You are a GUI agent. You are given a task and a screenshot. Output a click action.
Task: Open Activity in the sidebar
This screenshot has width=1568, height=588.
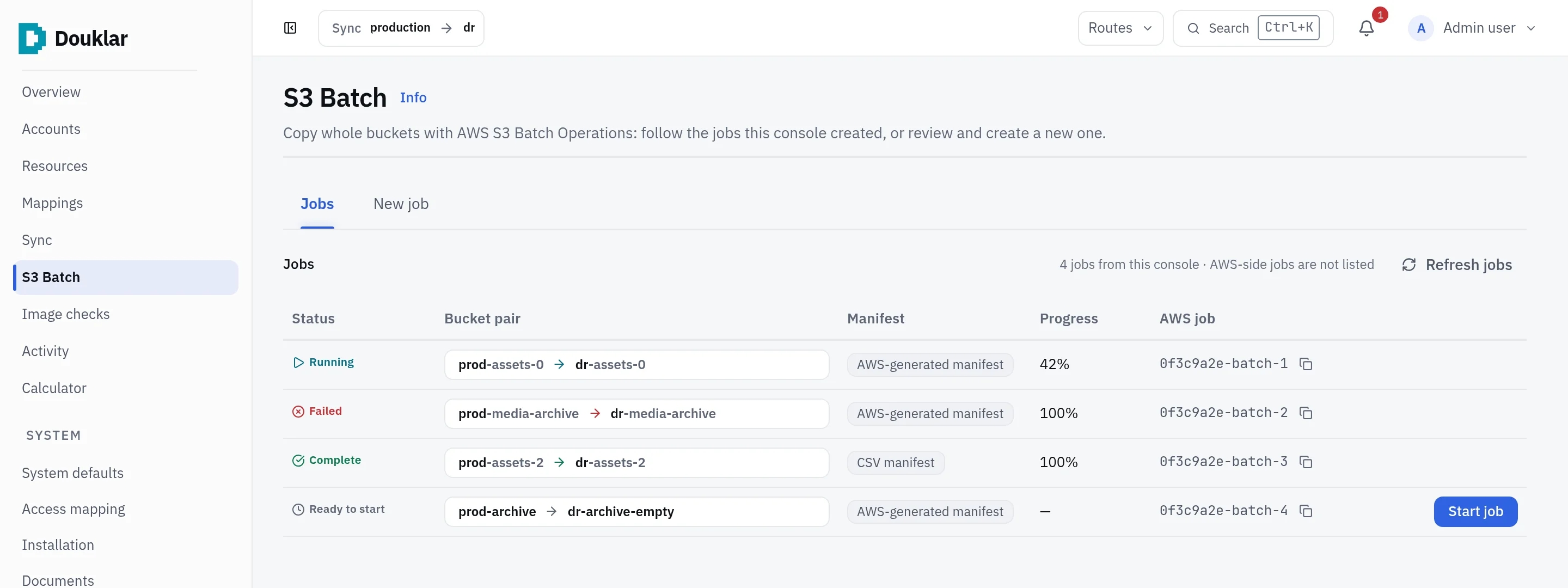[45, 351]
